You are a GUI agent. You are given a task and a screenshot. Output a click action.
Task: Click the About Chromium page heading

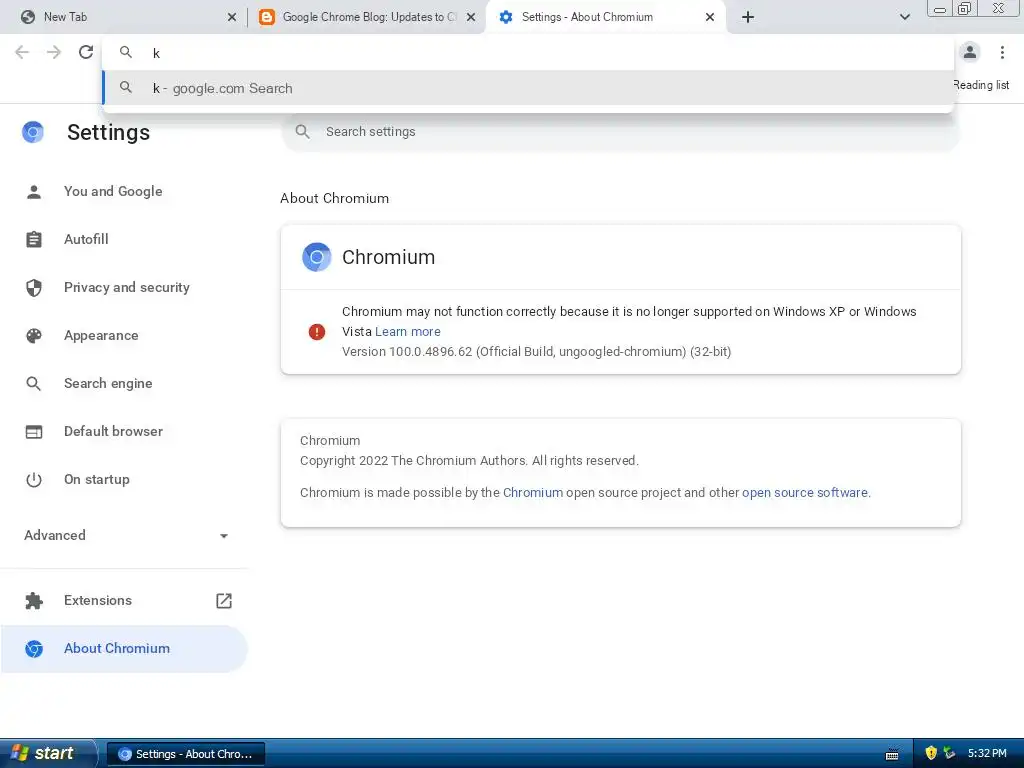coord(334,198)
